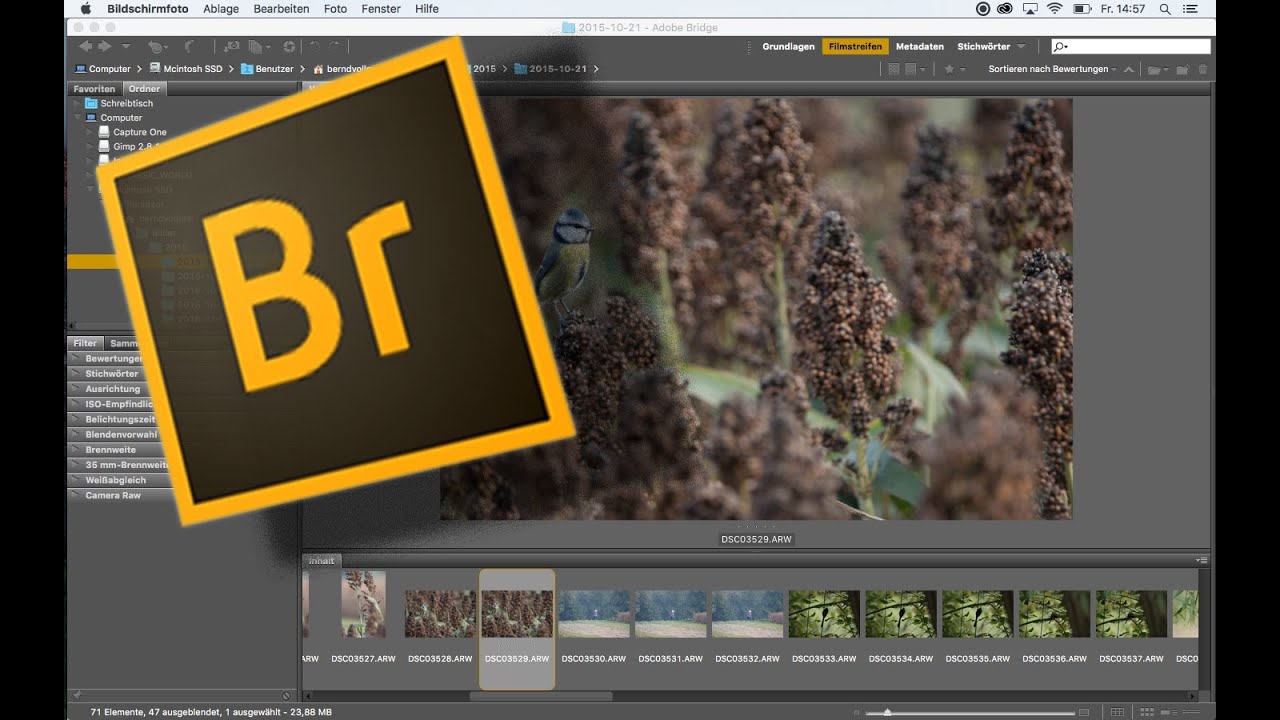
Task: Go forward with the right arrow icon
Action: click(x=105, y=47)
